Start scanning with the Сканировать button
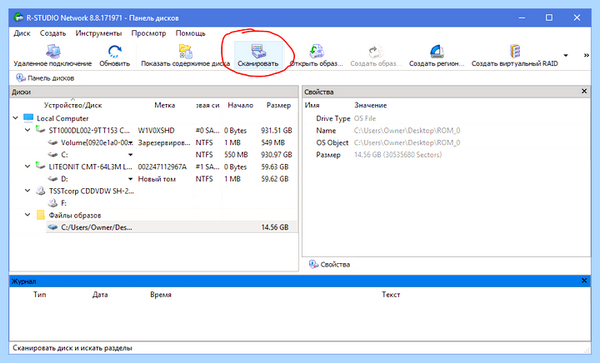This screenshot has width=600, height=363. coord(258,55)
